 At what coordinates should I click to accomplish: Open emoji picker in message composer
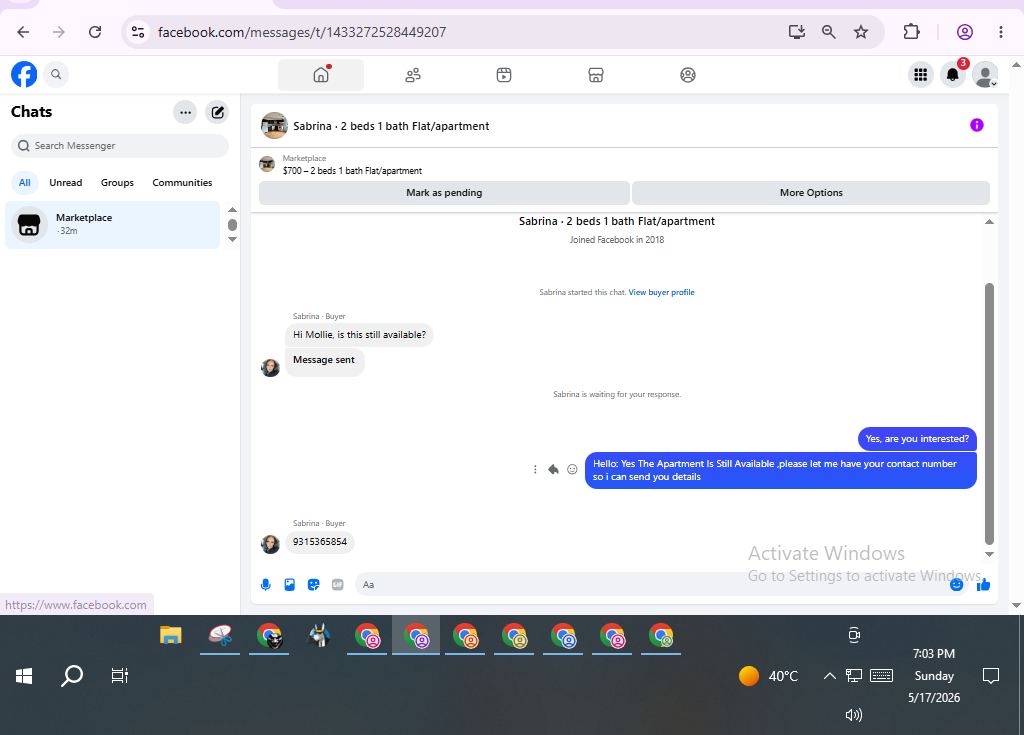coord(957,585)
